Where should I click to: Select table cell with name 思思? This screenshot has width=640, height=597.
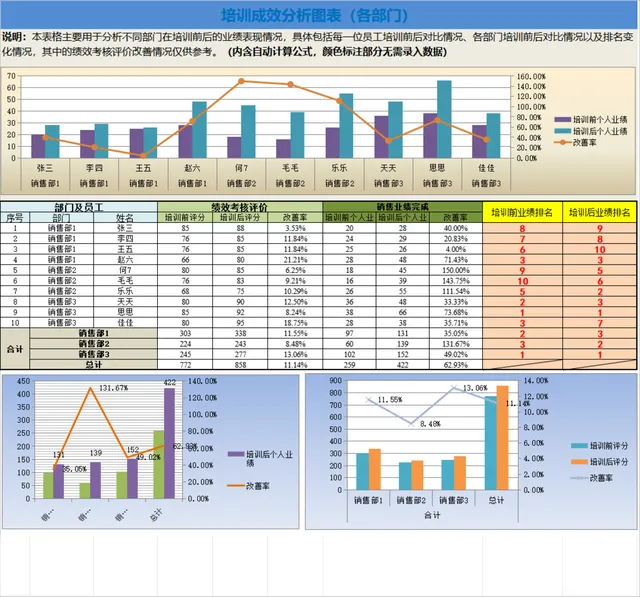[x=125, y=312]
